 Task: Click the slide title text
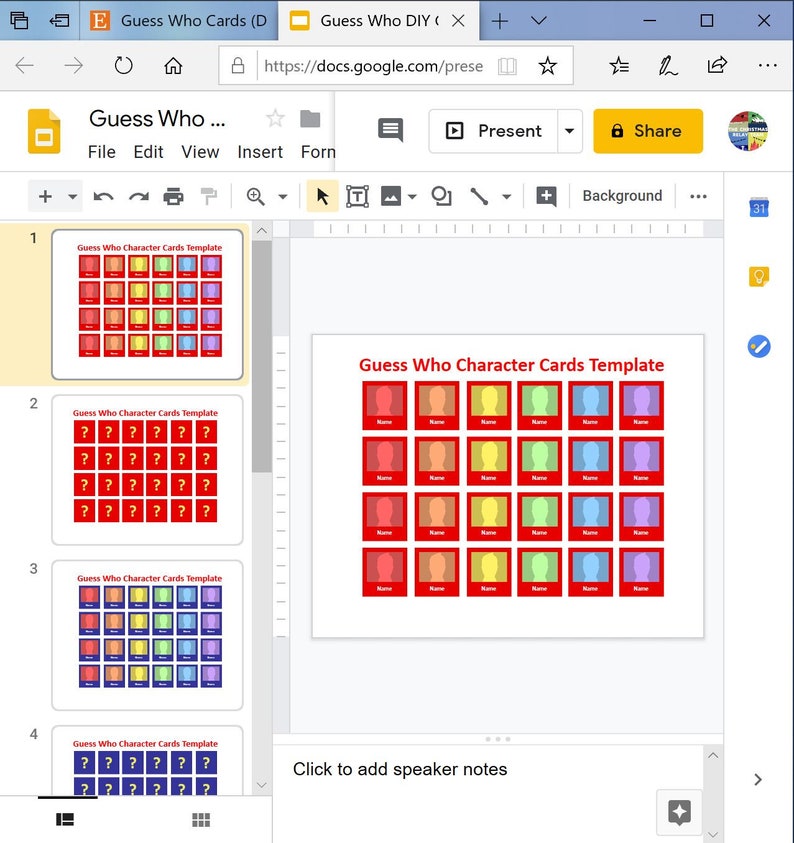pos(511,365)
